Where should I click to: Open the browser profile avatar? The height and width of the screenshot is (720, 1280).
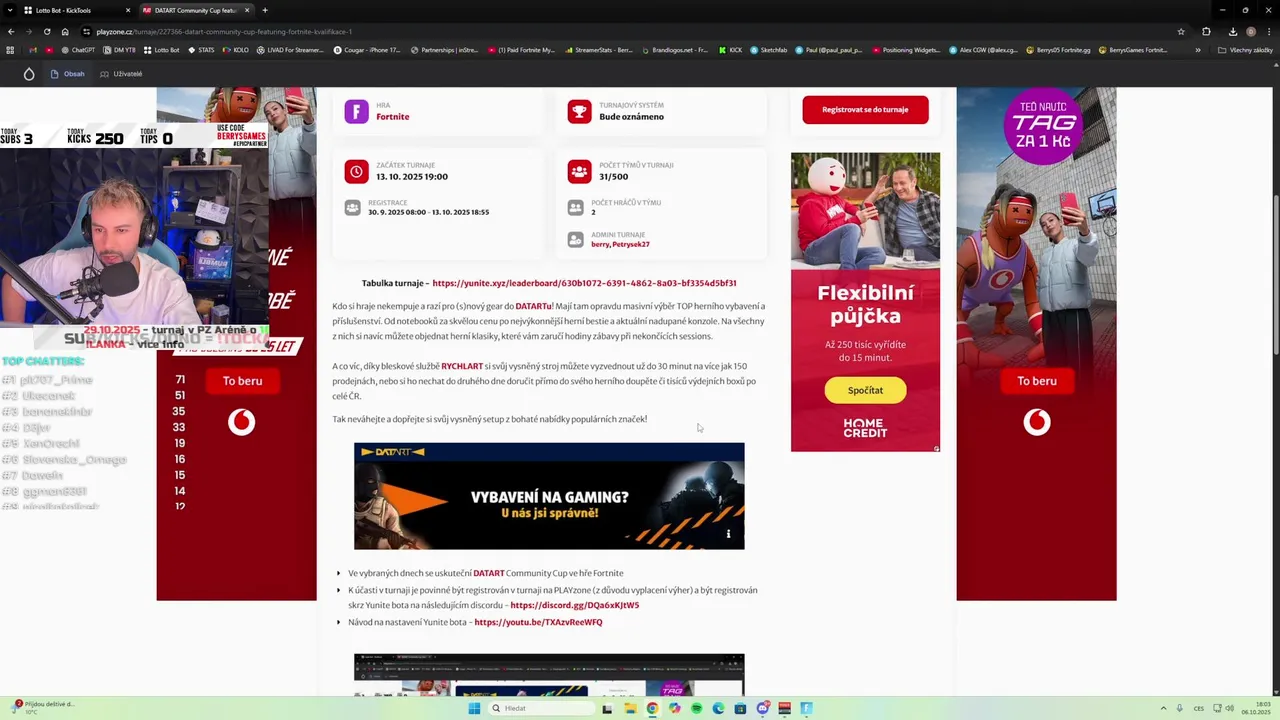1250,31
